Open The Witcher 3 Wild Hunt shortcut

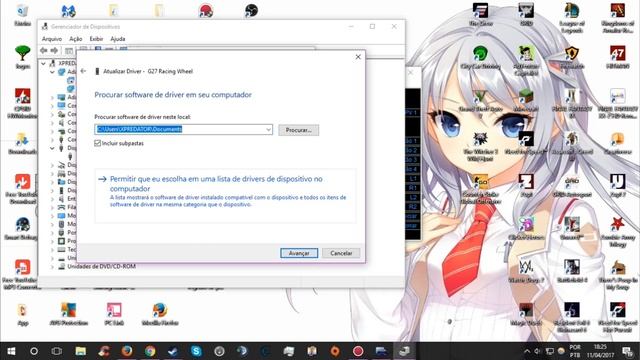point(480,147)
